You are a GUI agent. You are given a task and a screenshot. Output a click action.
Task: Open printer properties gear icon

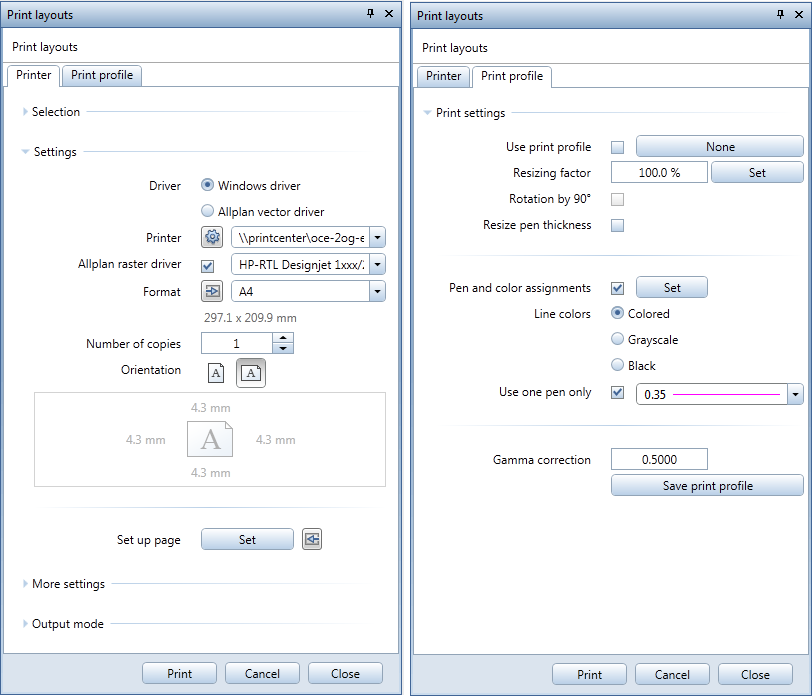(x=212, y=238)
